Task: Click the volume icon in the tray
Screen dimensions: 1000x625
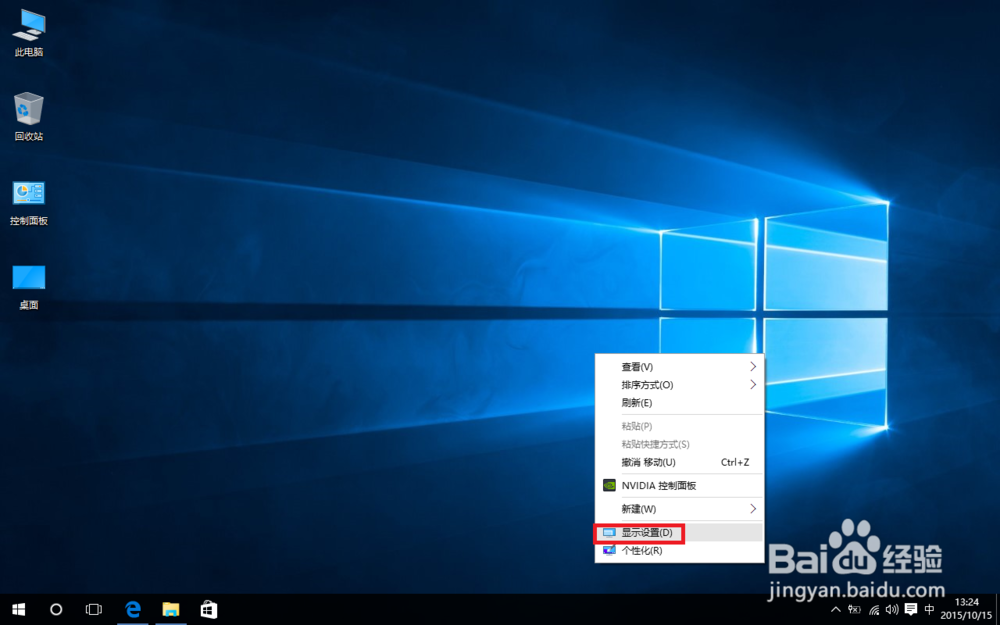Action: [x=891, y=609]
